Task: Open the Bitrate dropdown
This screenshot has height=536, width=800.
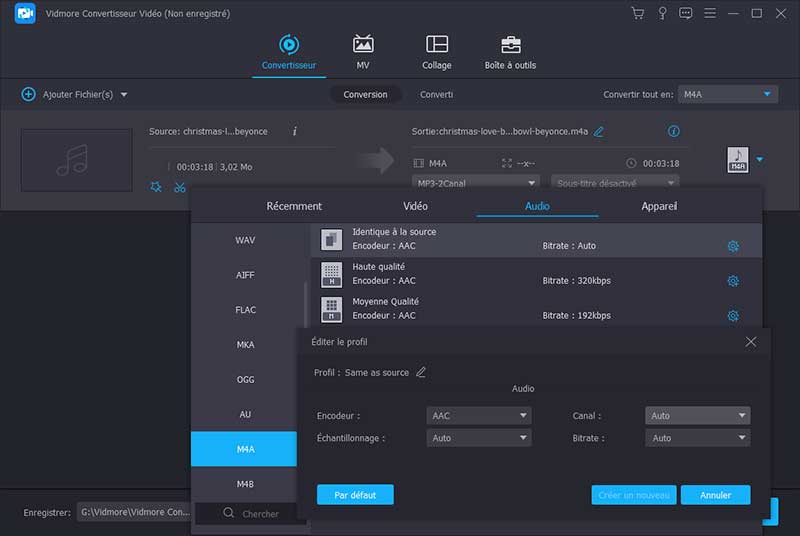Action: click(x=697, y=438)
